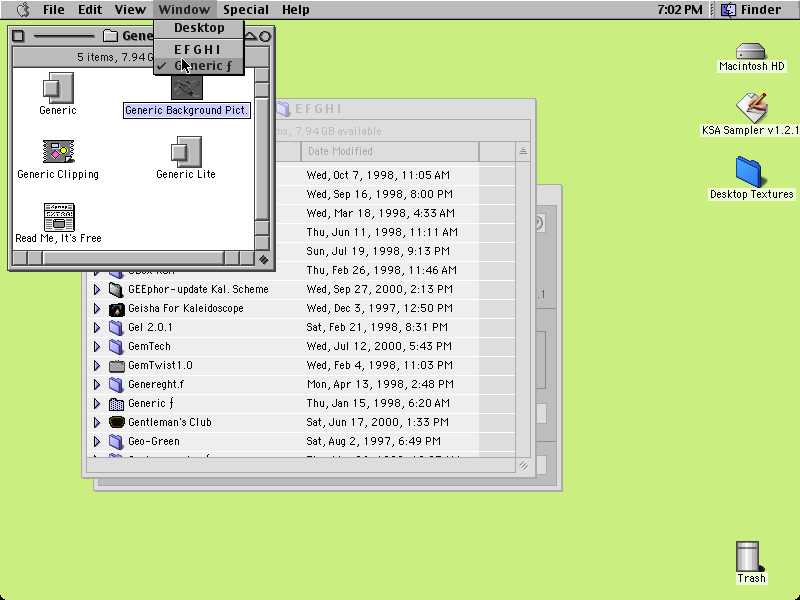Click date Sat, Aug 2, 1997, 6:49 PM
Screen dimensions: 800x600
(373, 441)
